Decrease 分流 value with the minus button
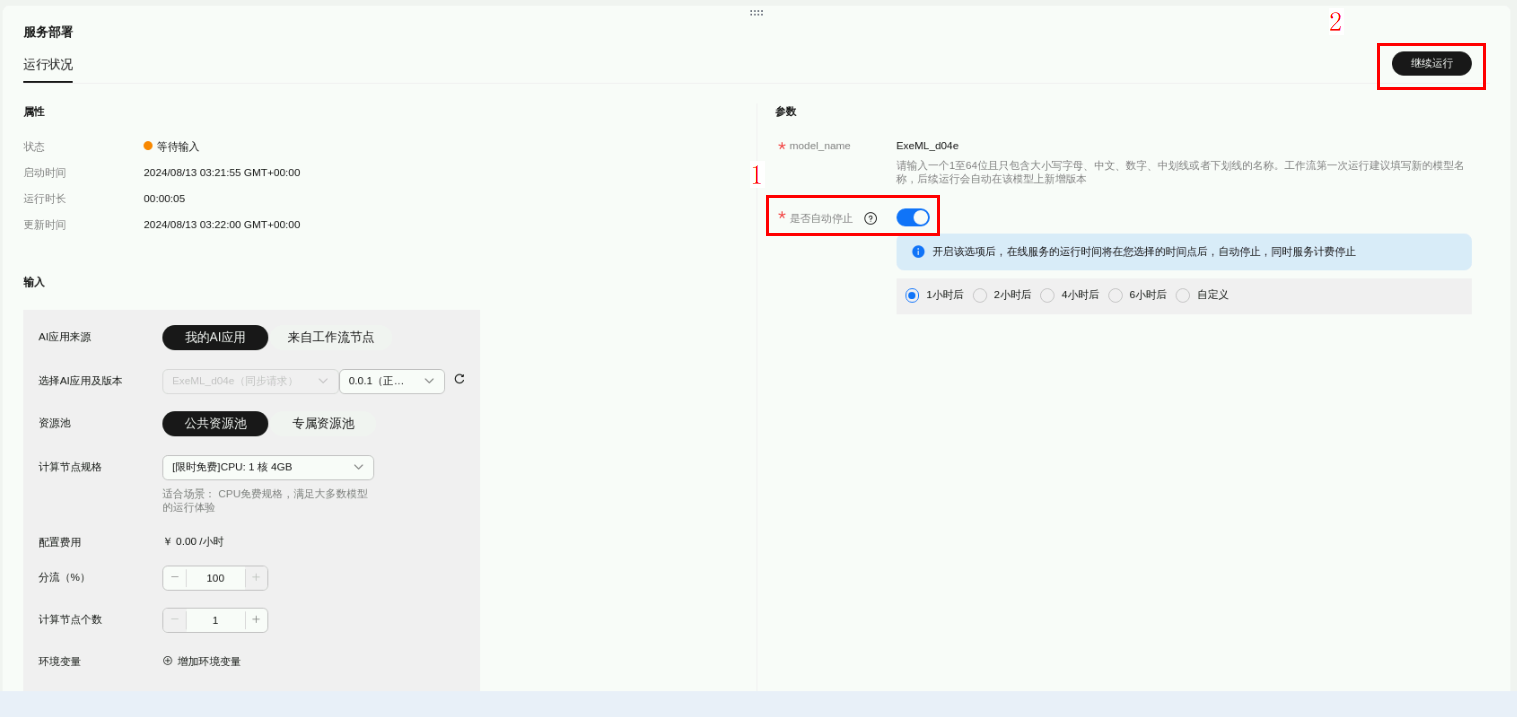Screen dimensions: 1517x717 (x=175, y=578)
